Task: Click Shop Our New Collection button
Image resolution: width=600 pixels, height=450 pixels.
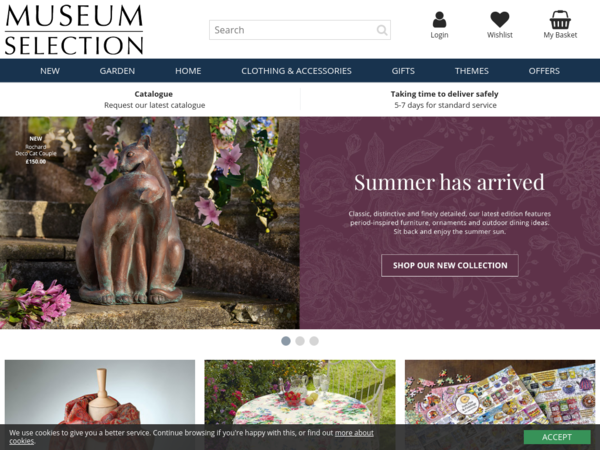Action: click(450, 265)
